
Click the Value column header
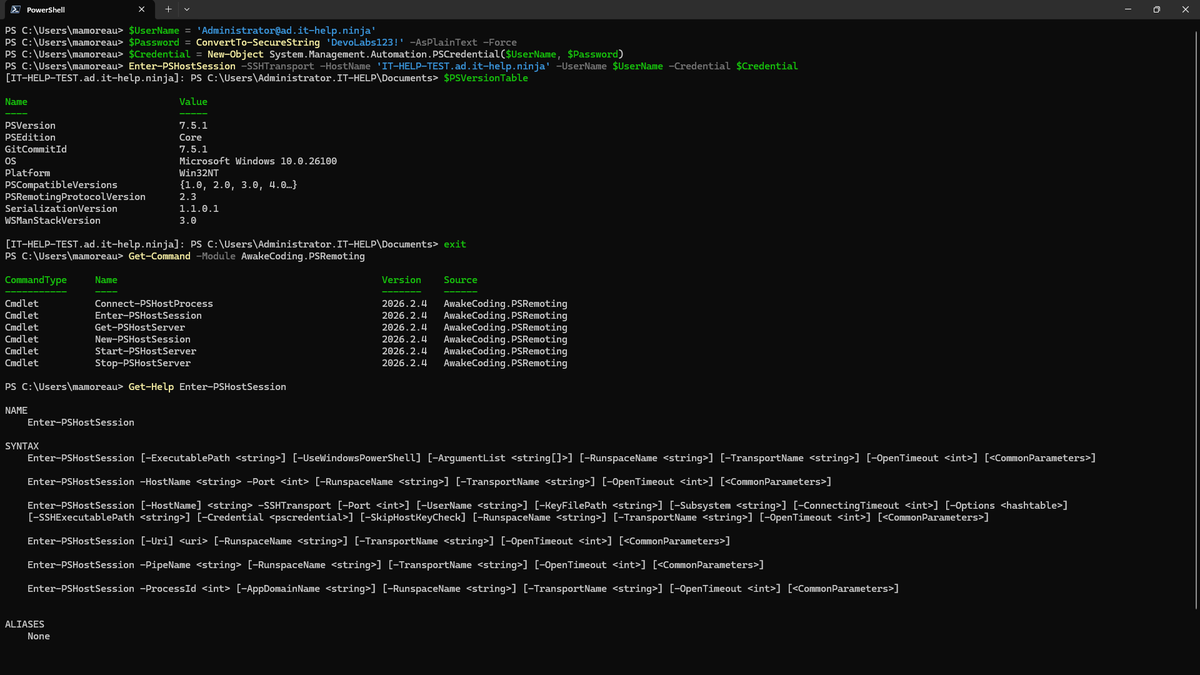click(x=193, y=102)
